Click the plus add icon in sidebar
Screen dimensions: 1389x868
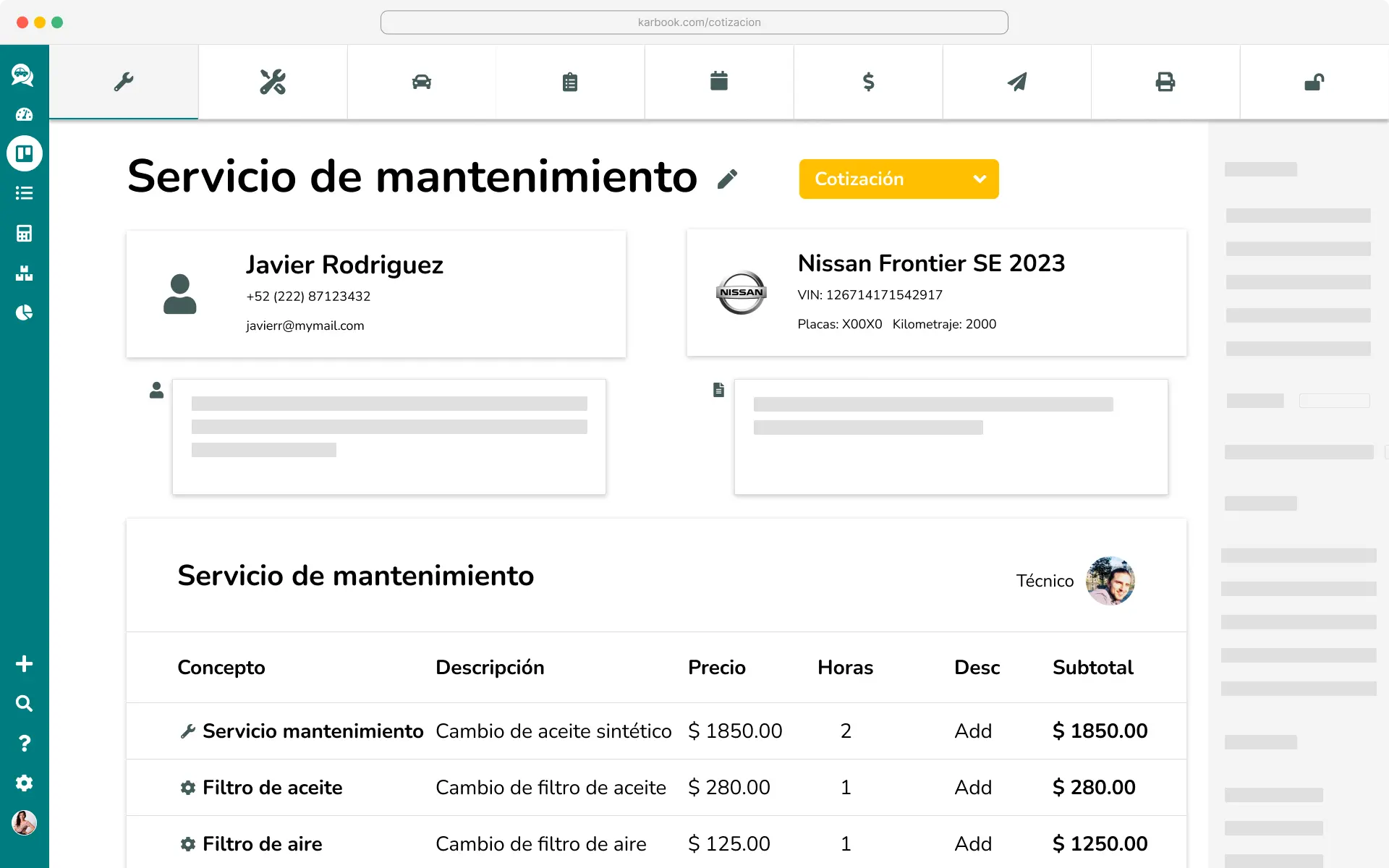24,663
